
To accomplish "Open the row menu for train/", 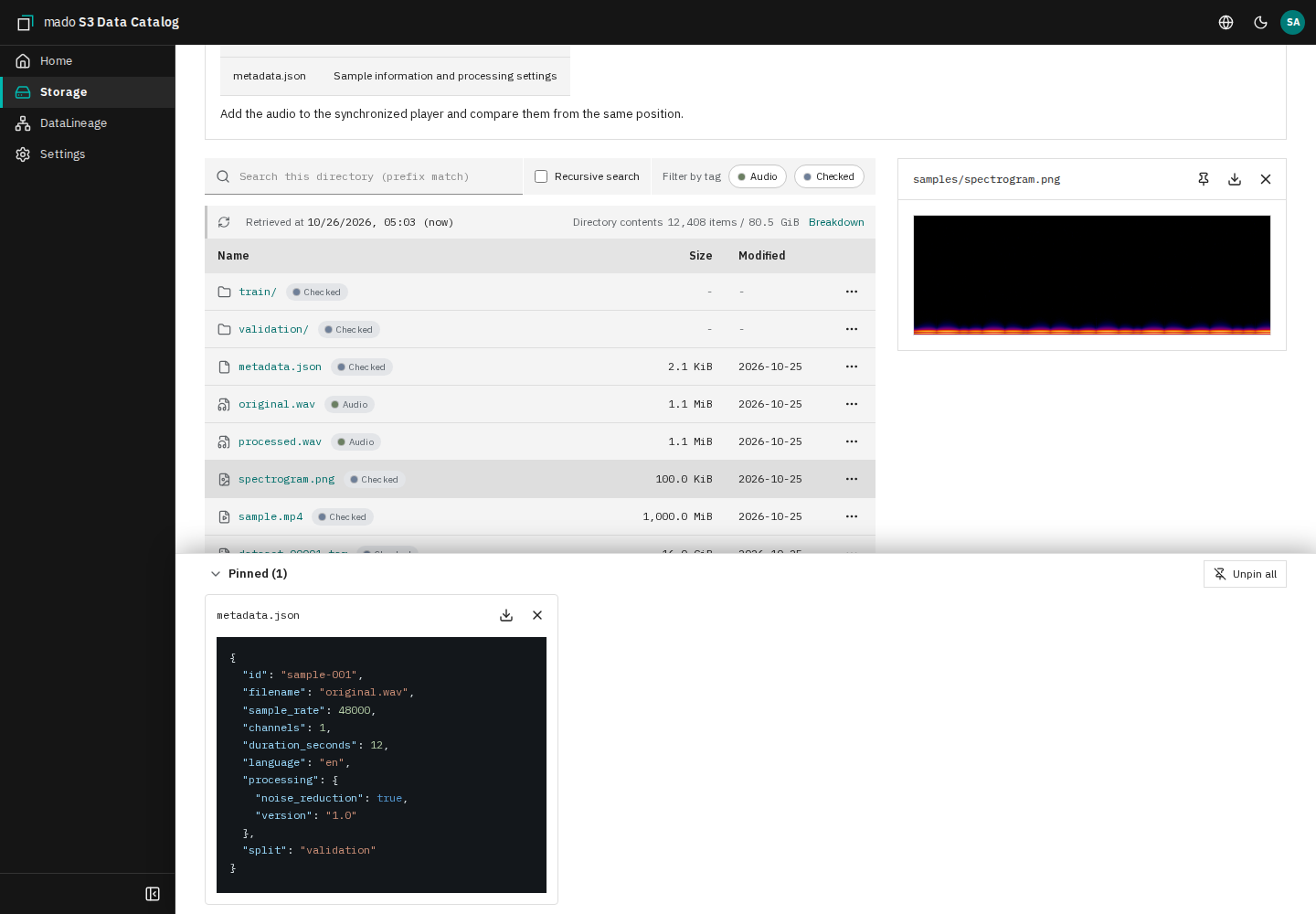I will [x=852, y=292].
